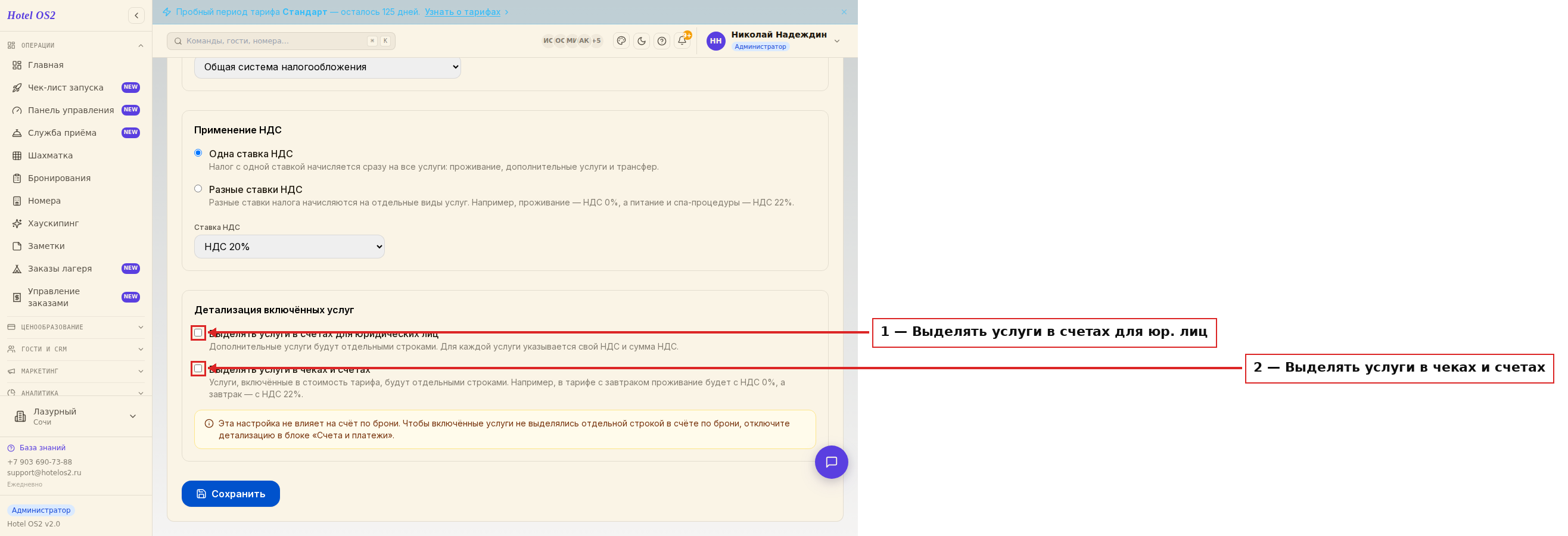Open the Ставка НДС 20% dropdown
The height and width of the screenshot is (536, 1568).
tap(289, 247)
